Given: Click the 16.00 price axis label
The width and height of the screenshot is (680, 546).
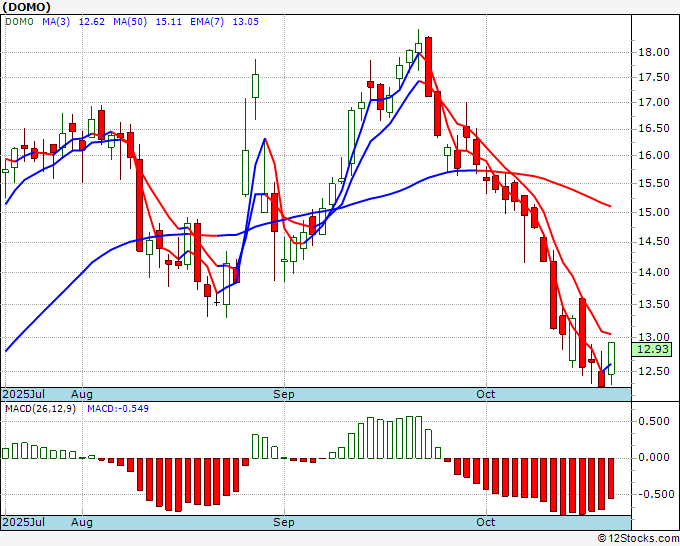Looking at the screenshot, I should pos(654,155).
